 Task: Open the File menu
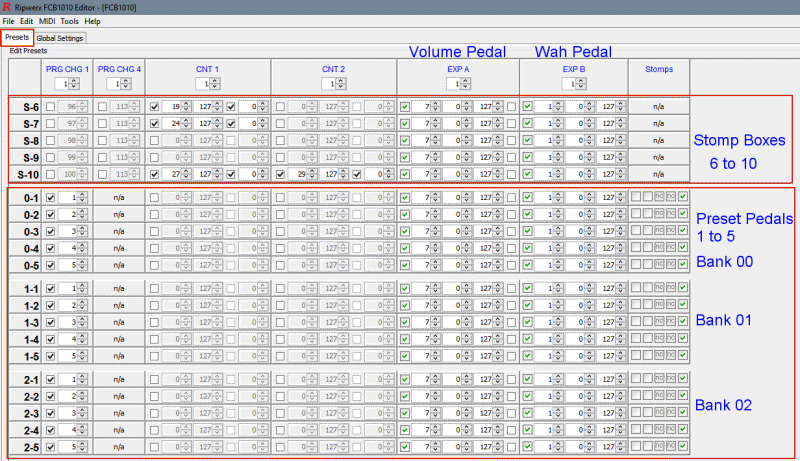click(8, 20)
